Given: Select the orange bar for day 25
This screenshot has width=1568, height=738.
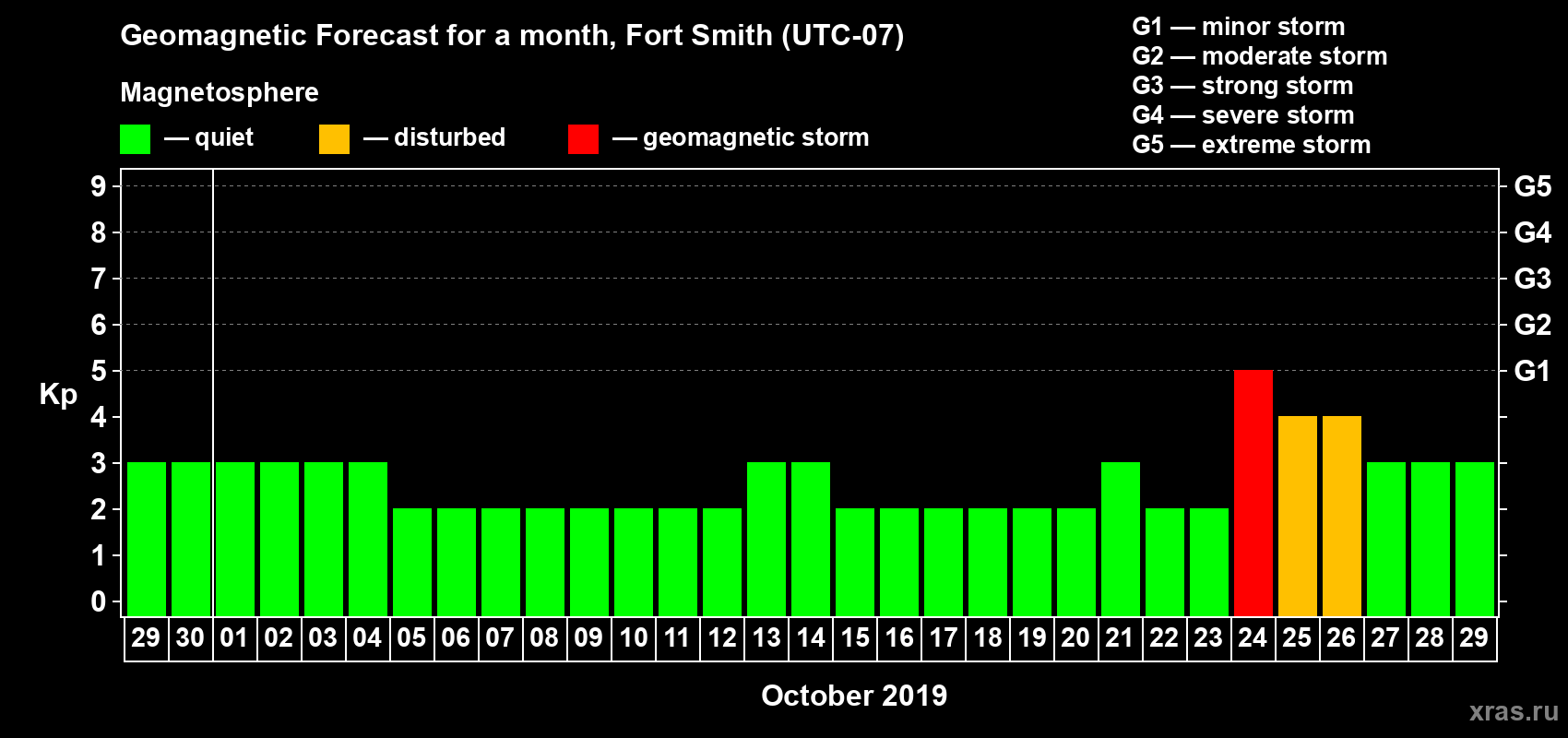Looking at the screenshot, I should 1298,516.
